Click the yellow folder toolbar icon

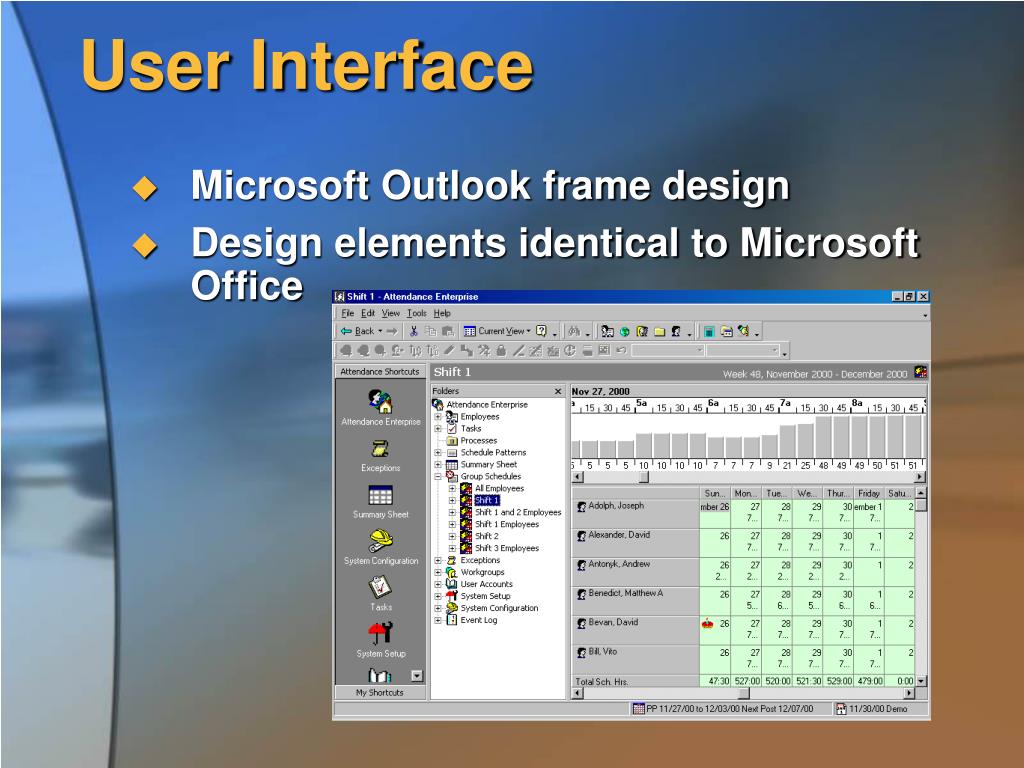[660, 332]
